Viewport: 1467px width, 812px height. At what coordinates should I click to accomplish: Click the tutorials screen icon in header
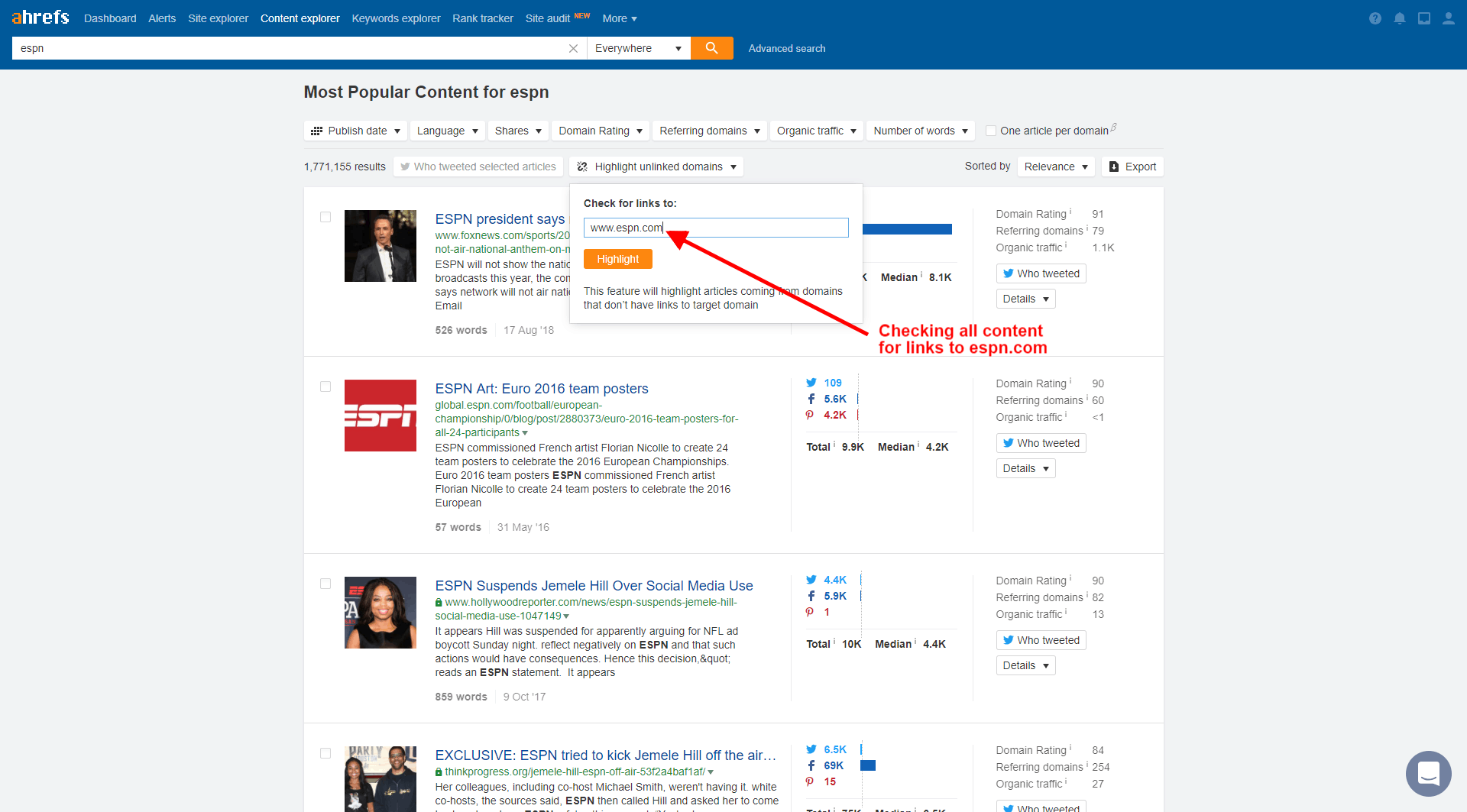tap(1423, 18)
